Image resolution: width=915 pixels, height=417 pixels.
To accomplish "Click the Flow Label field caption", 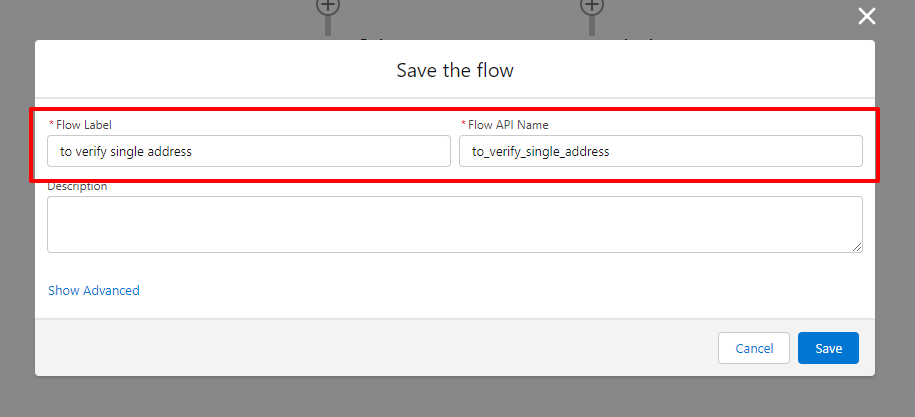I will click(84, 125).
